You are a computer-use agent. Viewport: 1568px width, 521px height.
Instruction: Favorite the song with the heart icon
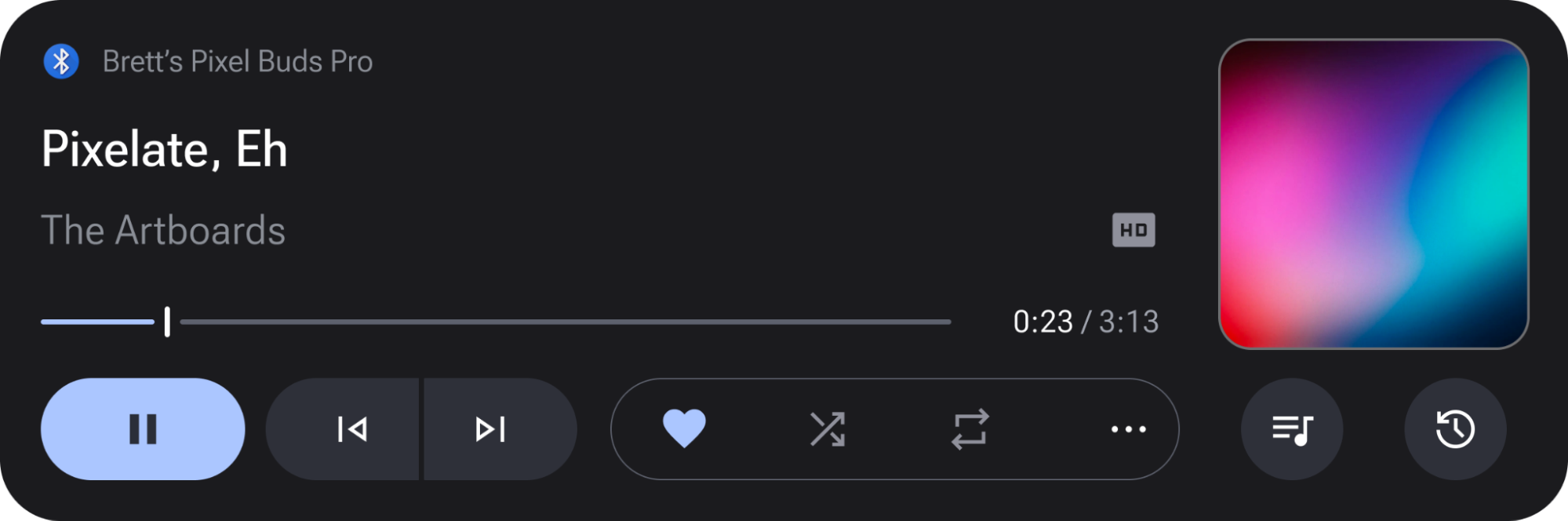pos(685,428)
